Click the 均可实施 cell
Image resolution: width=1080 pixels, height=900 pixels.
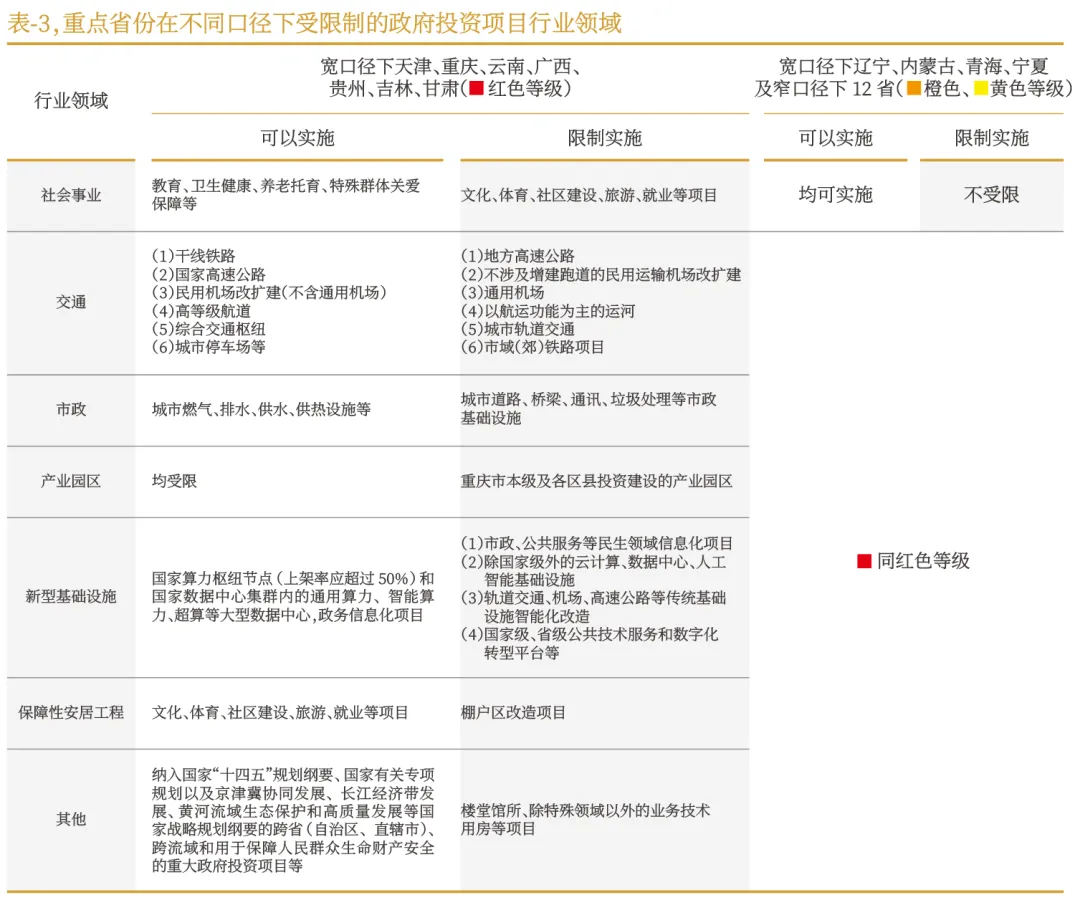coord(835,195)
